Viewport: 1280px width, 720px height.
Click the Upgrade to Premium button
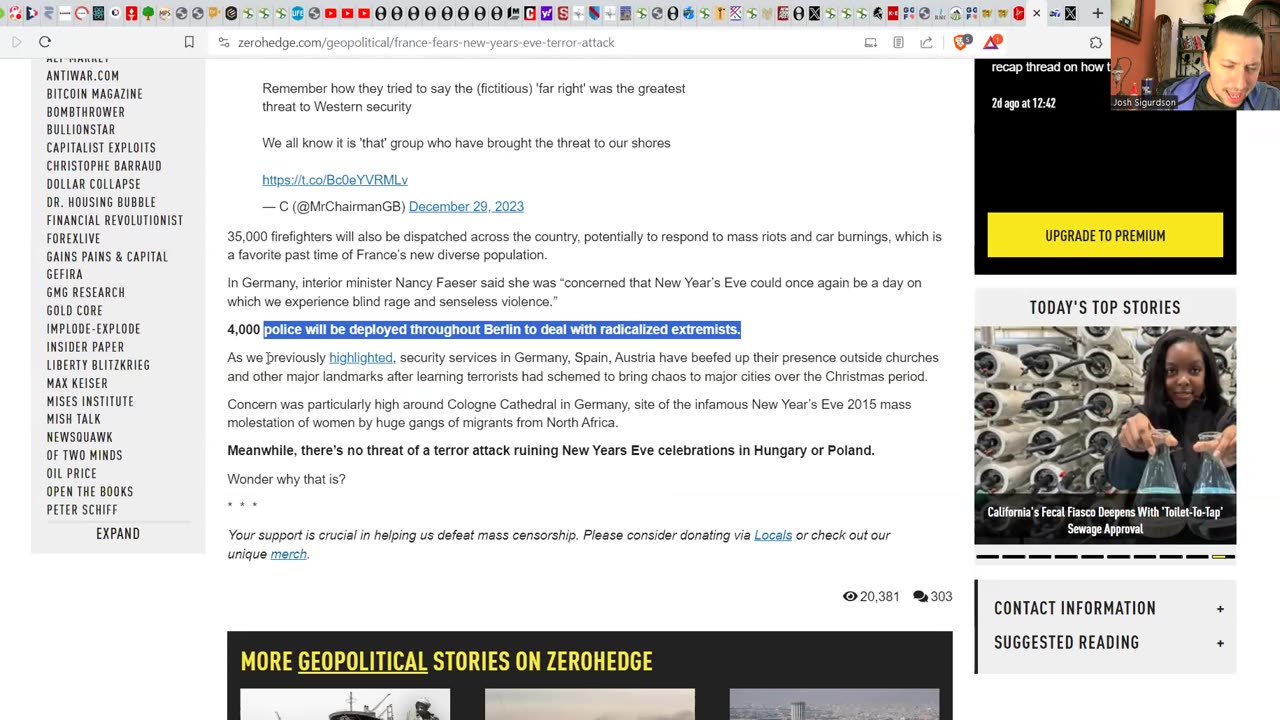tap(1105, 235)
